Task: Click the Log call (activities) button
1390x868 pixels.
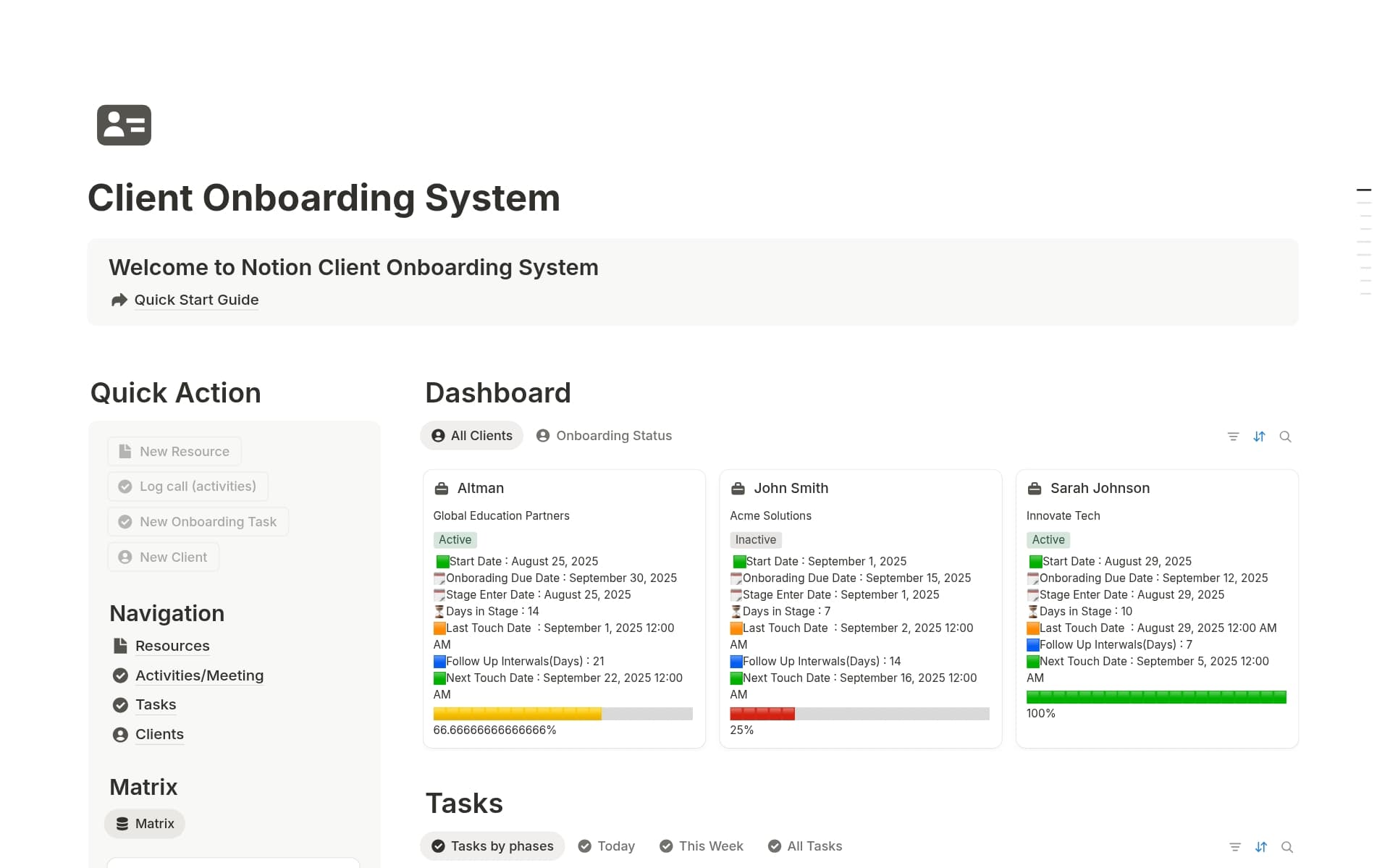Action: (x=187, y=486)
